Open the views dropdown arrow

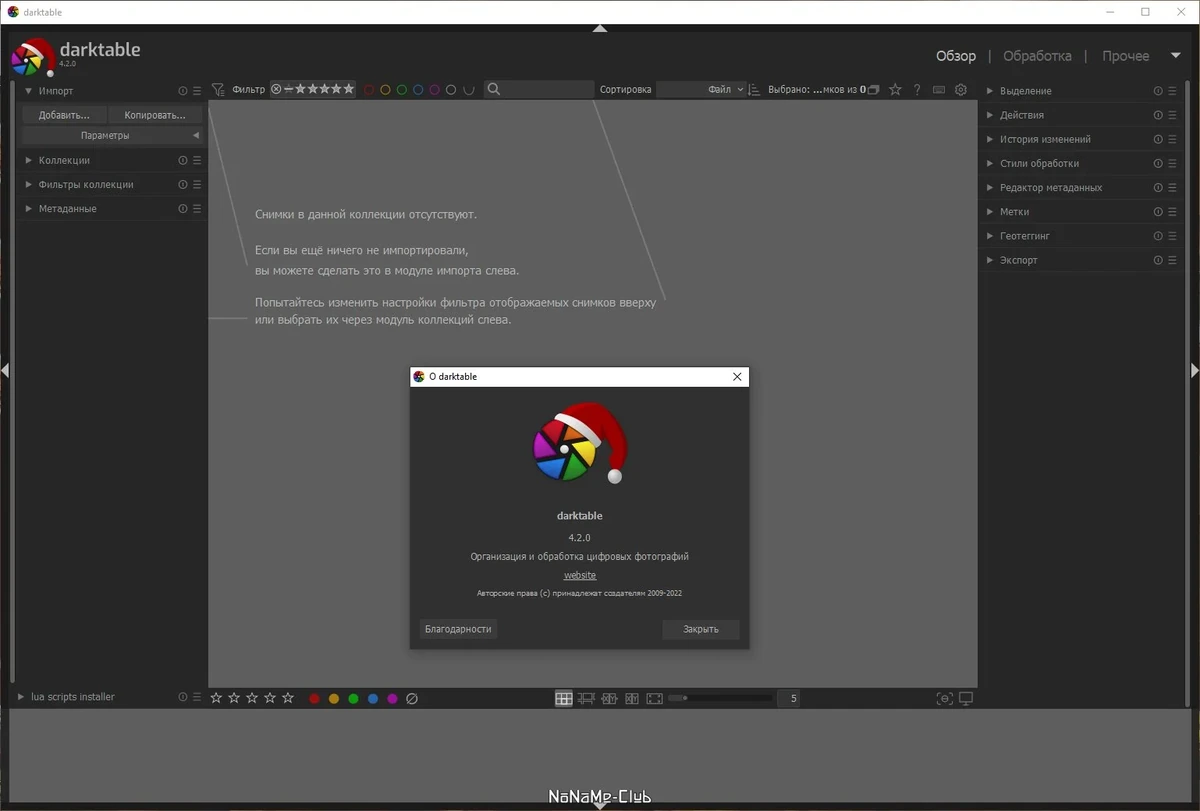pyautogui.click(x=1176, y=55)
